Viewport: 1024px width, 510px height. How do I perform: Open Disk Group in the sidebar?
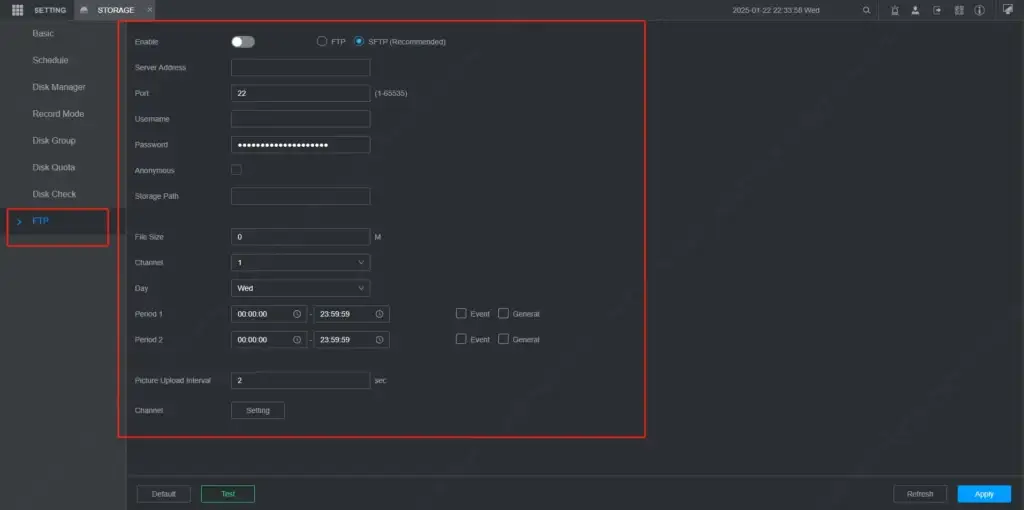pyautogui.click(x=54, y=140)
